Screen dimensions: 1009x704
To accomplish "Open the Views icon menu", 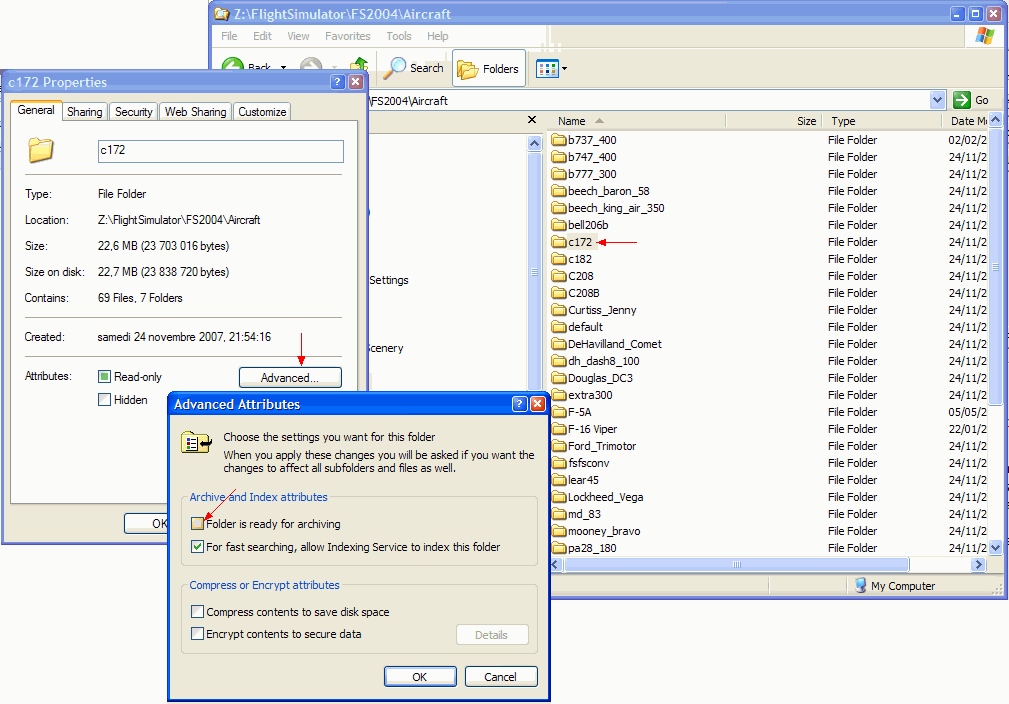I will click(547, 68).
